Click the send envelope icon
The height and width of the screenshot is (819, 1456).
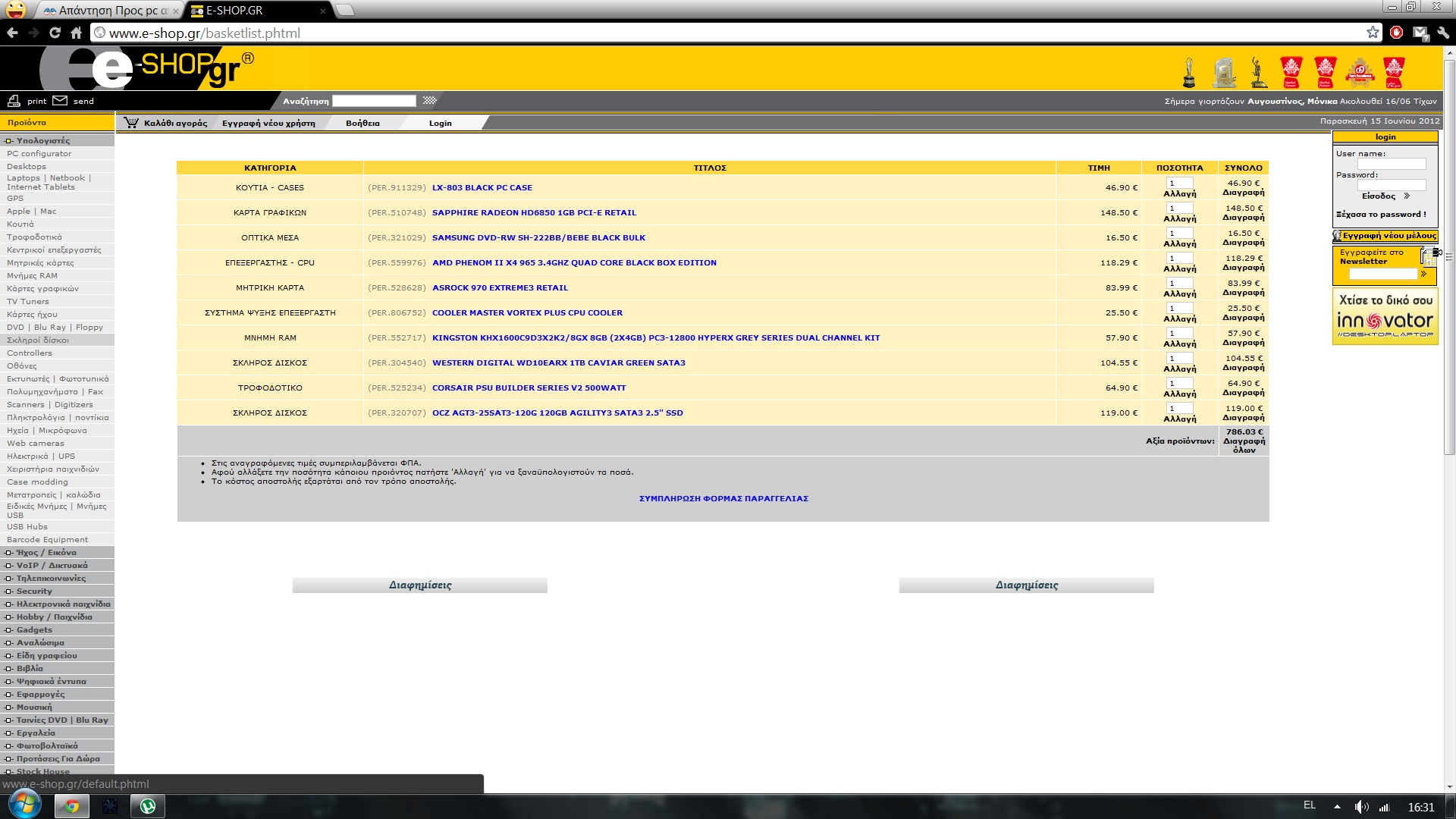pos(60,101)
